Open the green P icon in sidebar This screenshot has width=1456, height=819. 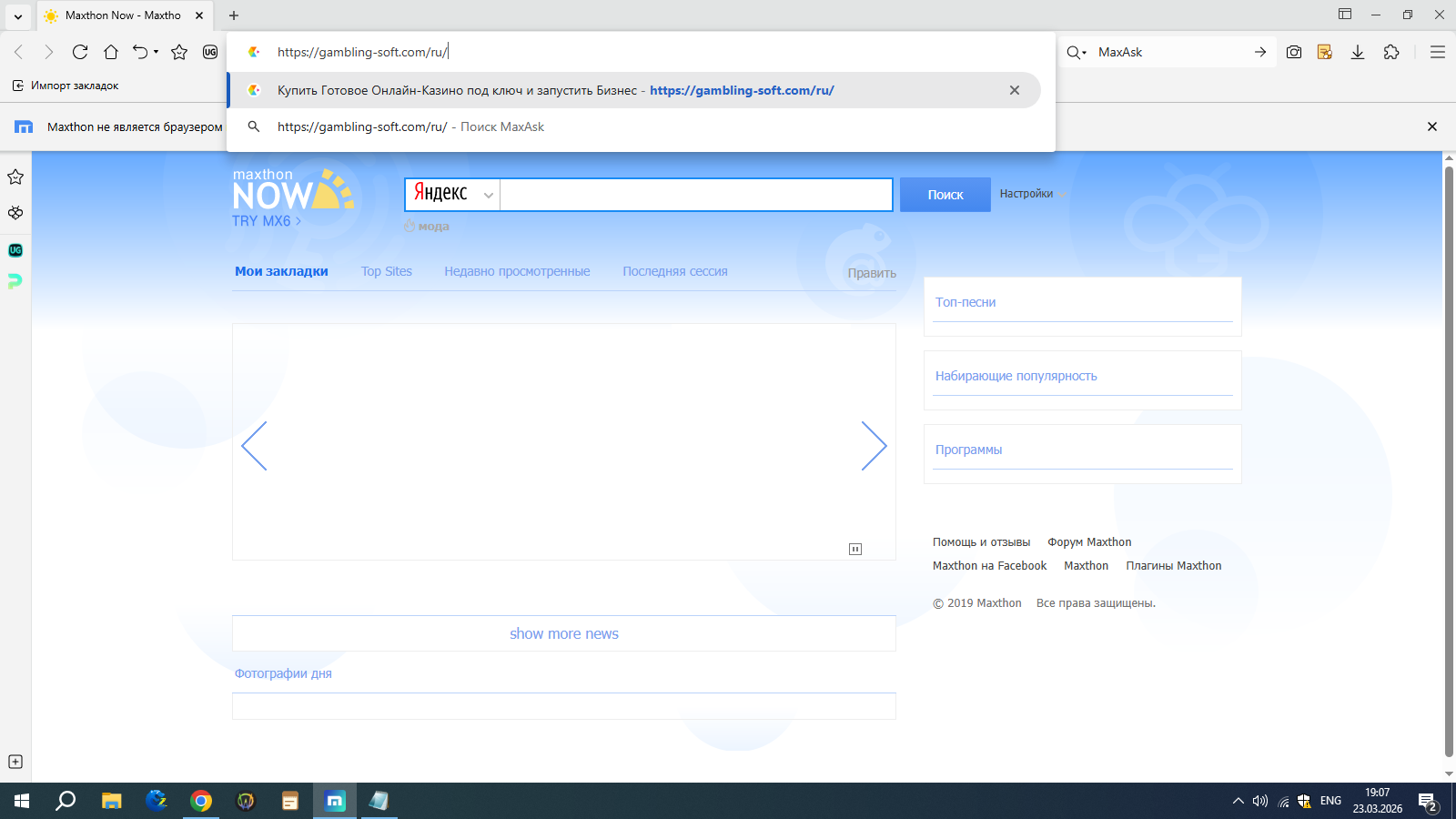15,282
